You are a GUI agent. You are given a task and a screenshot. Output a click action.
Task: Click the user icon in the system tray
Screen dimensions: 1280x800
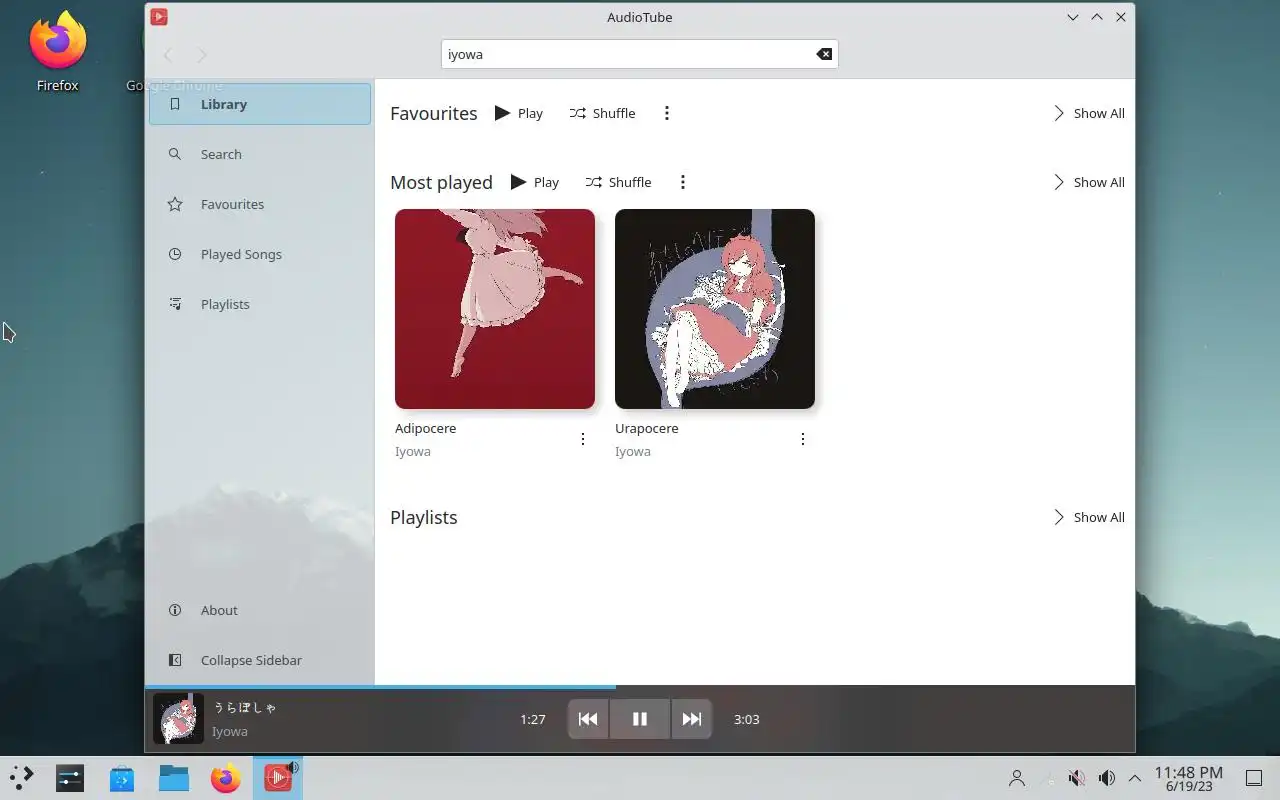(1017, 778)
